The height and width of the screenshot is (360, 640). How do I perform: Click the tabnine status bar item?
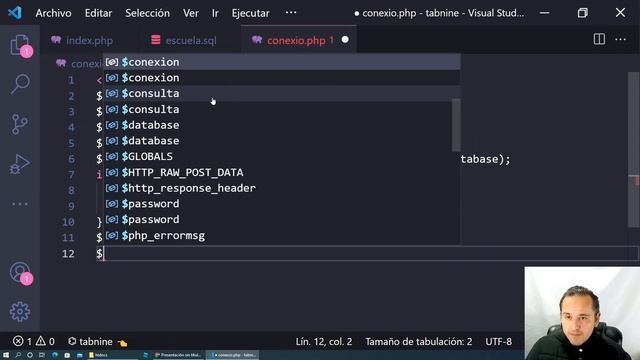point(97,341)
